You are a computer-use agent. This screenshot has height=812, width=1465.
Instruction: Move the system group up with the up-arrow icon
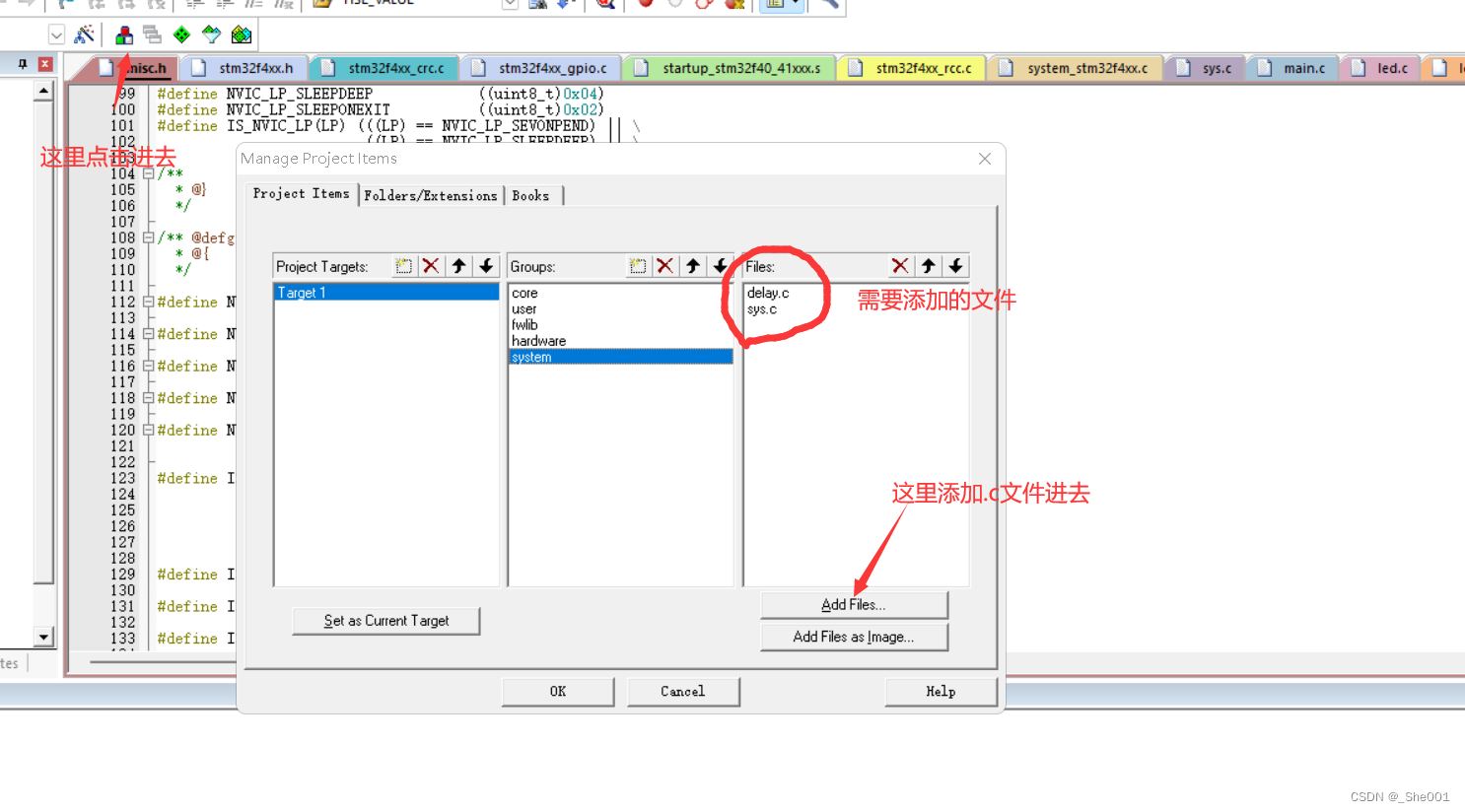coord(693,265)
